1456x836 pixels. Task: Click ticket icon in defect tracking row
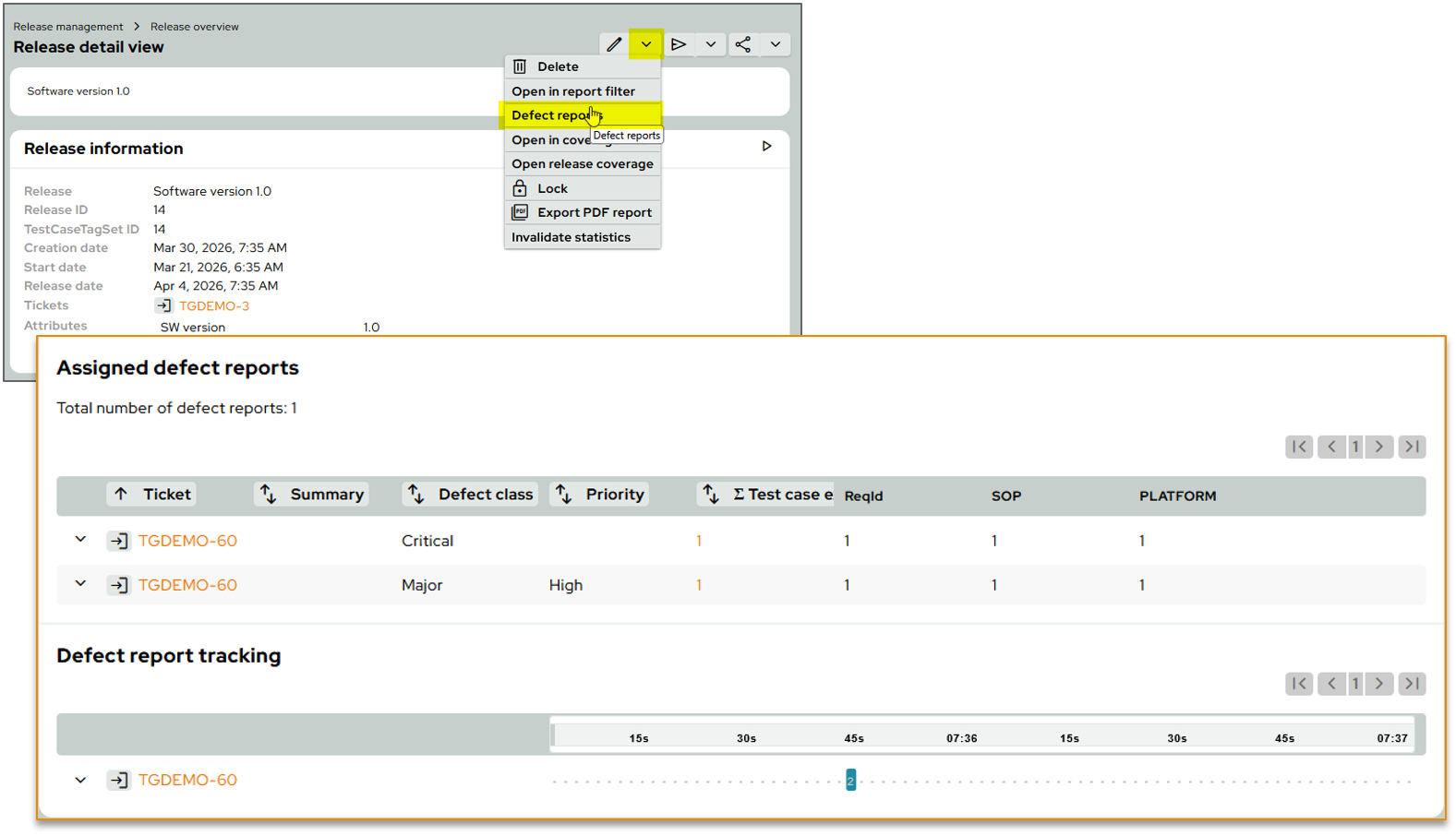pos(118,781)
